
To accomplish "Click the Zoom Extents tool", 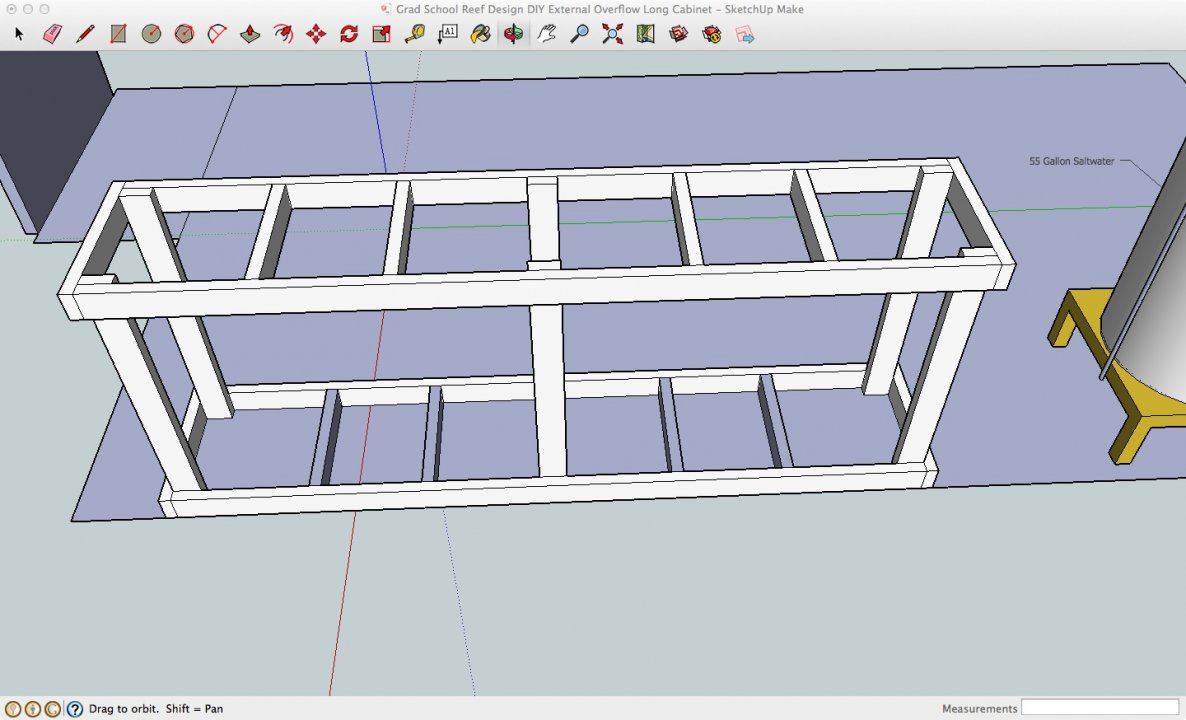I will [x=612, y=34].
